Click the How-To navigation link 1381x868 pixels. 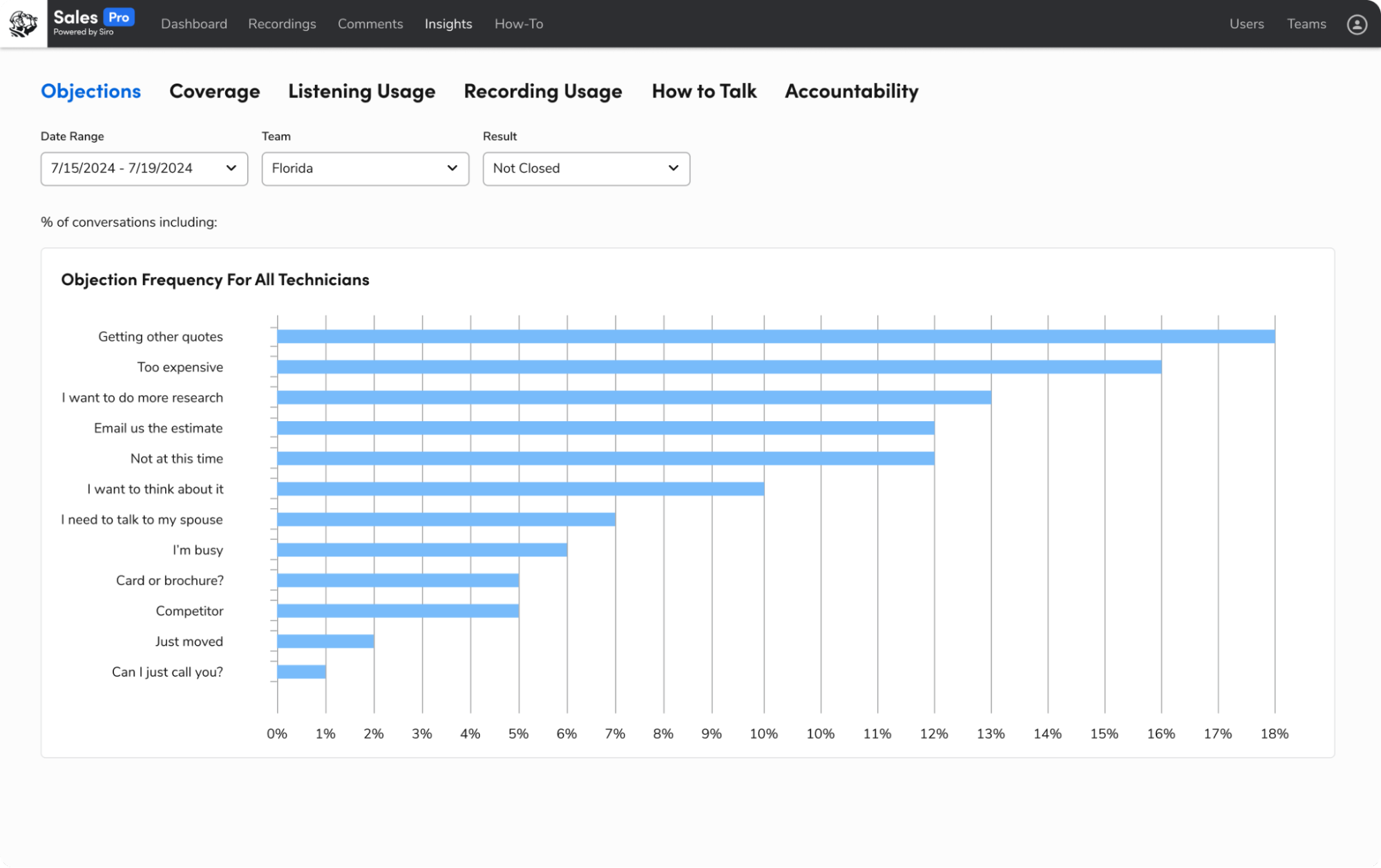tap(518, 24)
